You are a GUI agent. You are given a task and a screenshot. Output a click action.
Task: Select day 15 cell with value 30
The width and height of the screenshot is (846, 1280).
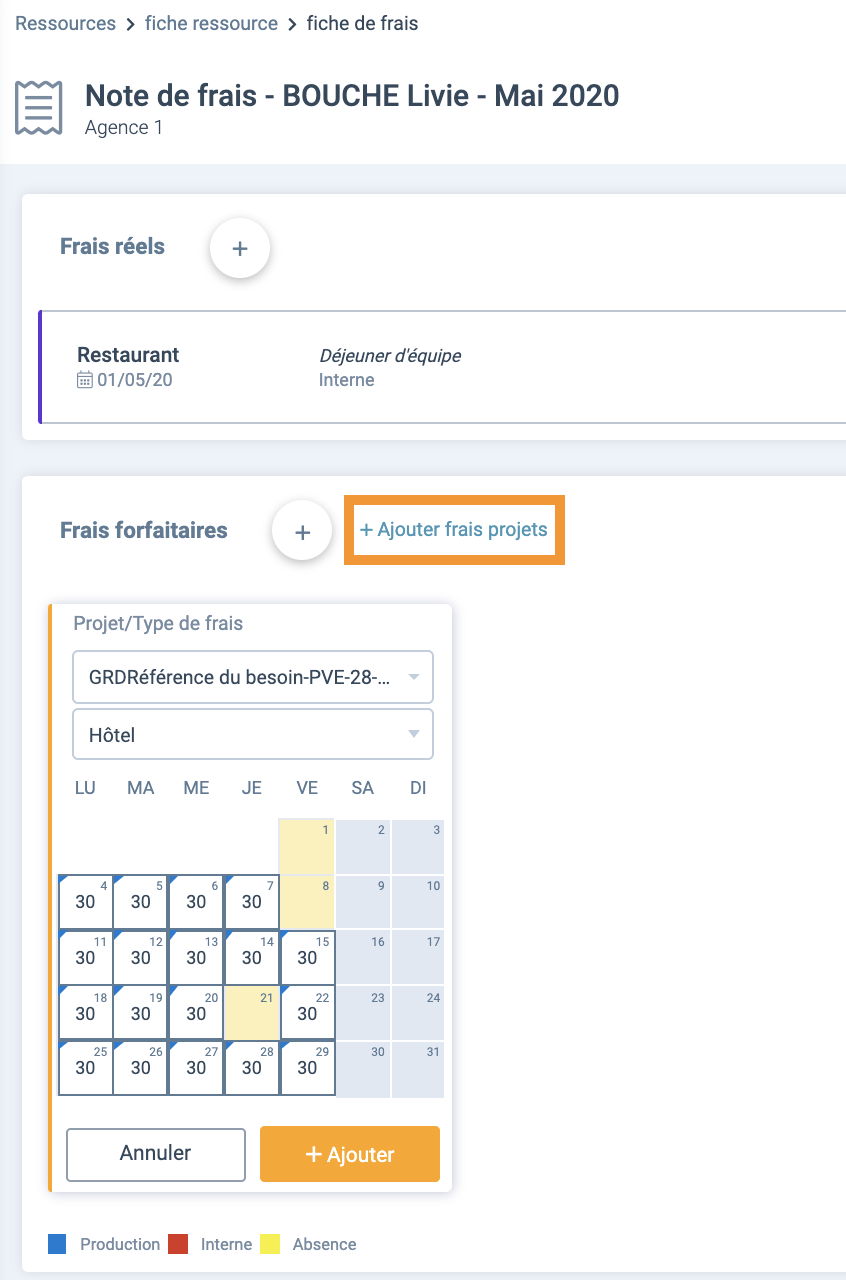coord(307,958)
